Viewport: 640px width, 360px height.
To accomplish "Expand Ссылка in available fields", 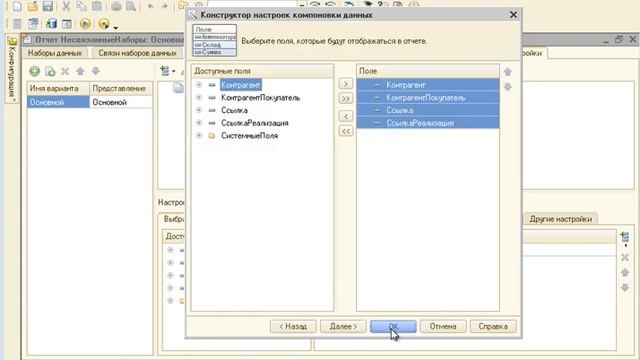I will pyautogui.click(x=199, y=110).
